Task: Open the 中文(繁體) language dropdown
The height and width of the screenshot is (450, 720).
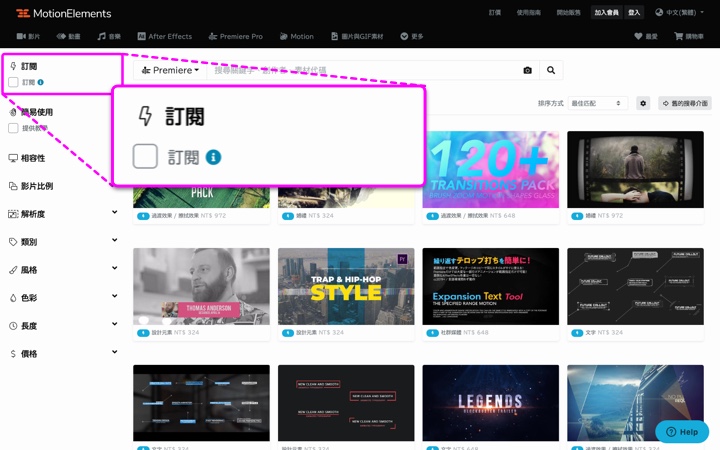Action: click(x=679, y=12)
